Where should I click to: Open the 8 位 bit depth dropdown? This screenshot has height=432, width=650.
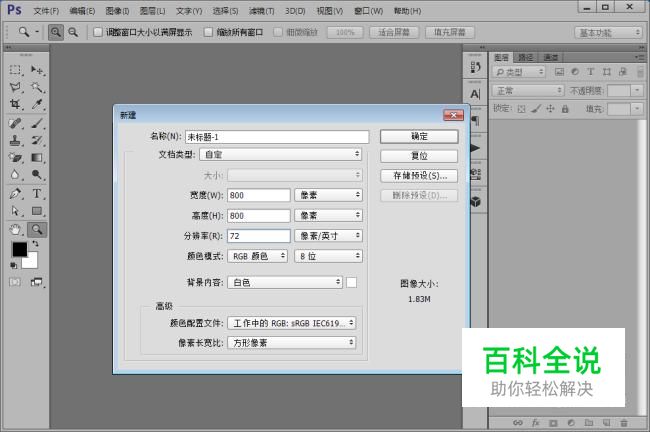(x=328, y=256)
